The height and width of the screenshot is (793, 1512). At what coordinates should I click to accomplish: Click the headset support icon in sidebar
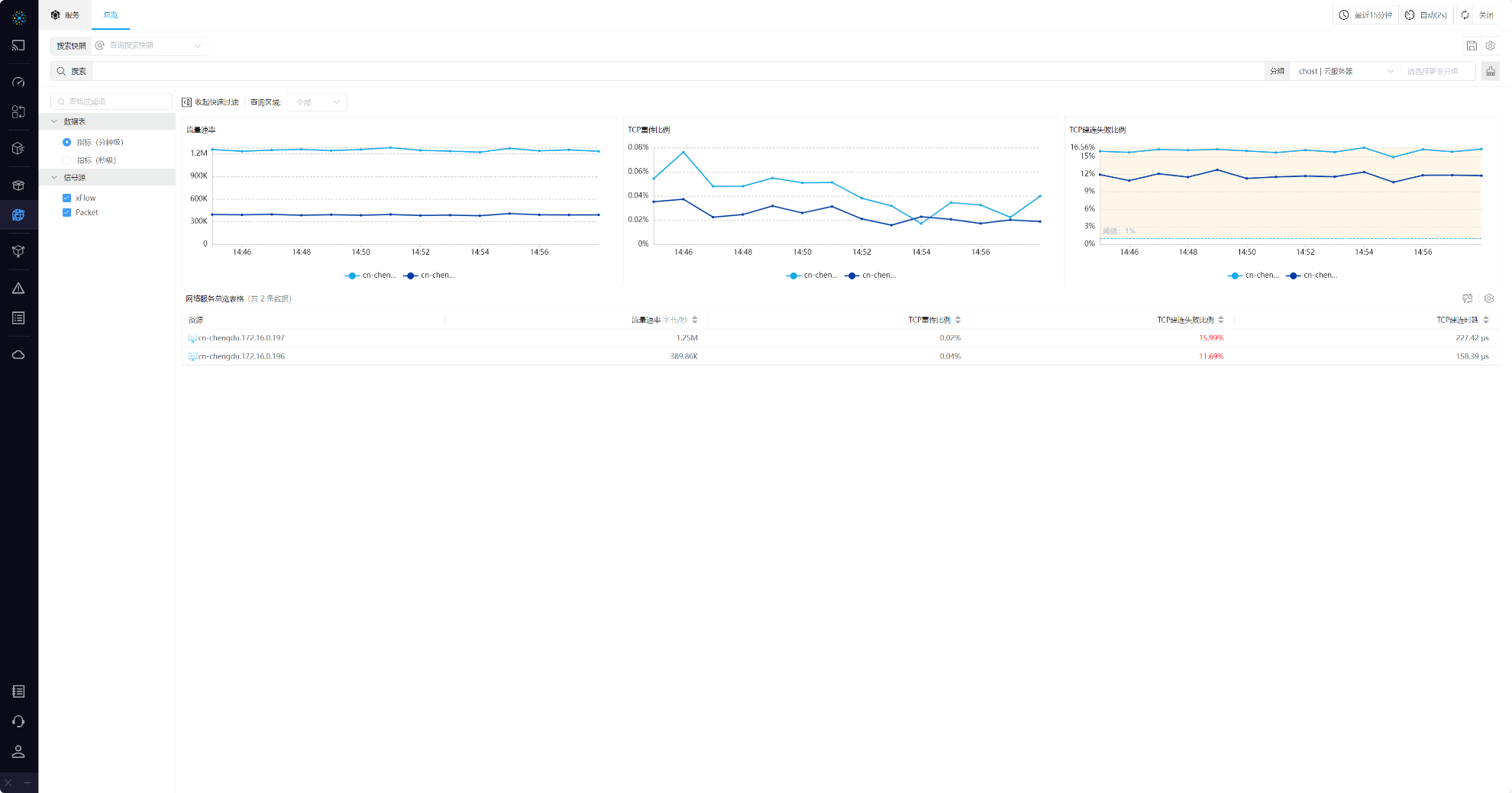pos(18,721)
